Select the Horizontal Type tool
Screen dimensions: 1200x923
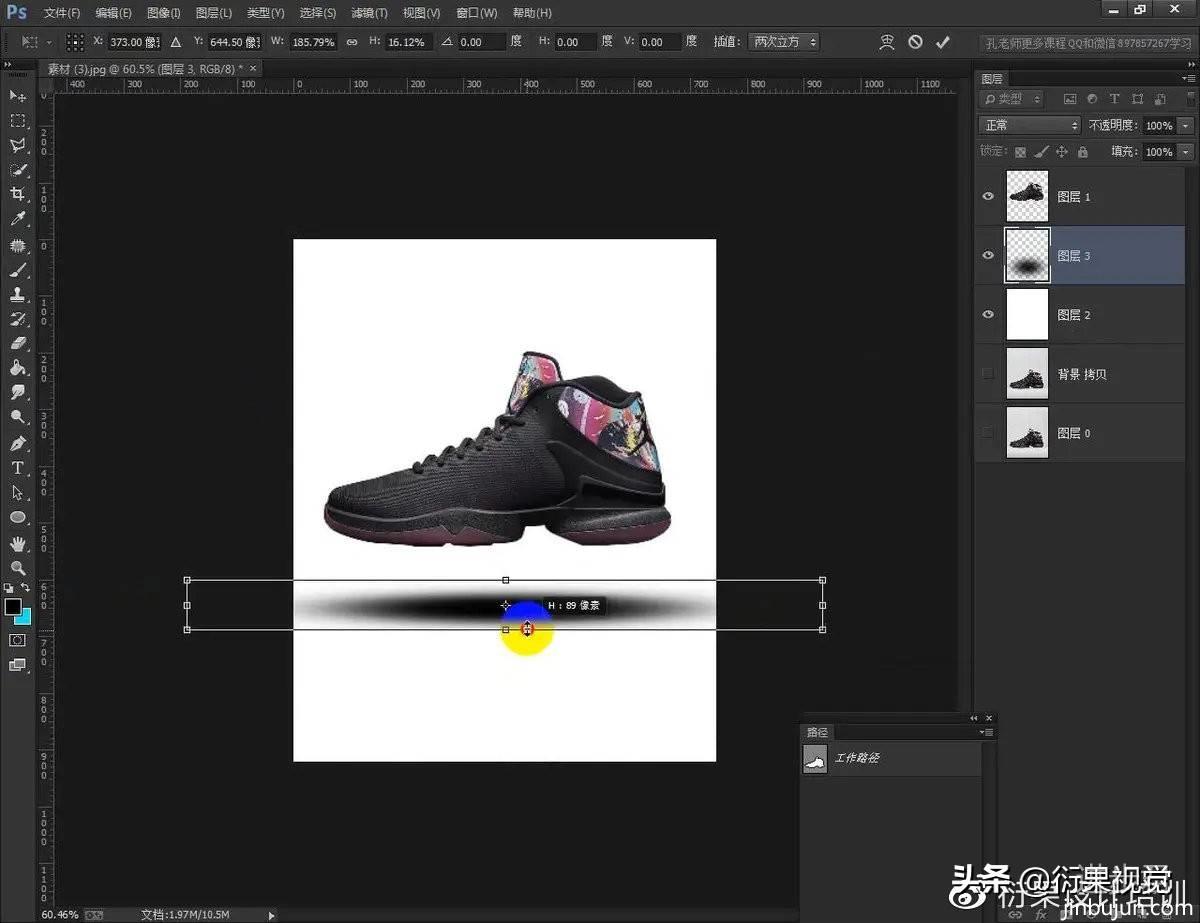(x=18, y=468)
